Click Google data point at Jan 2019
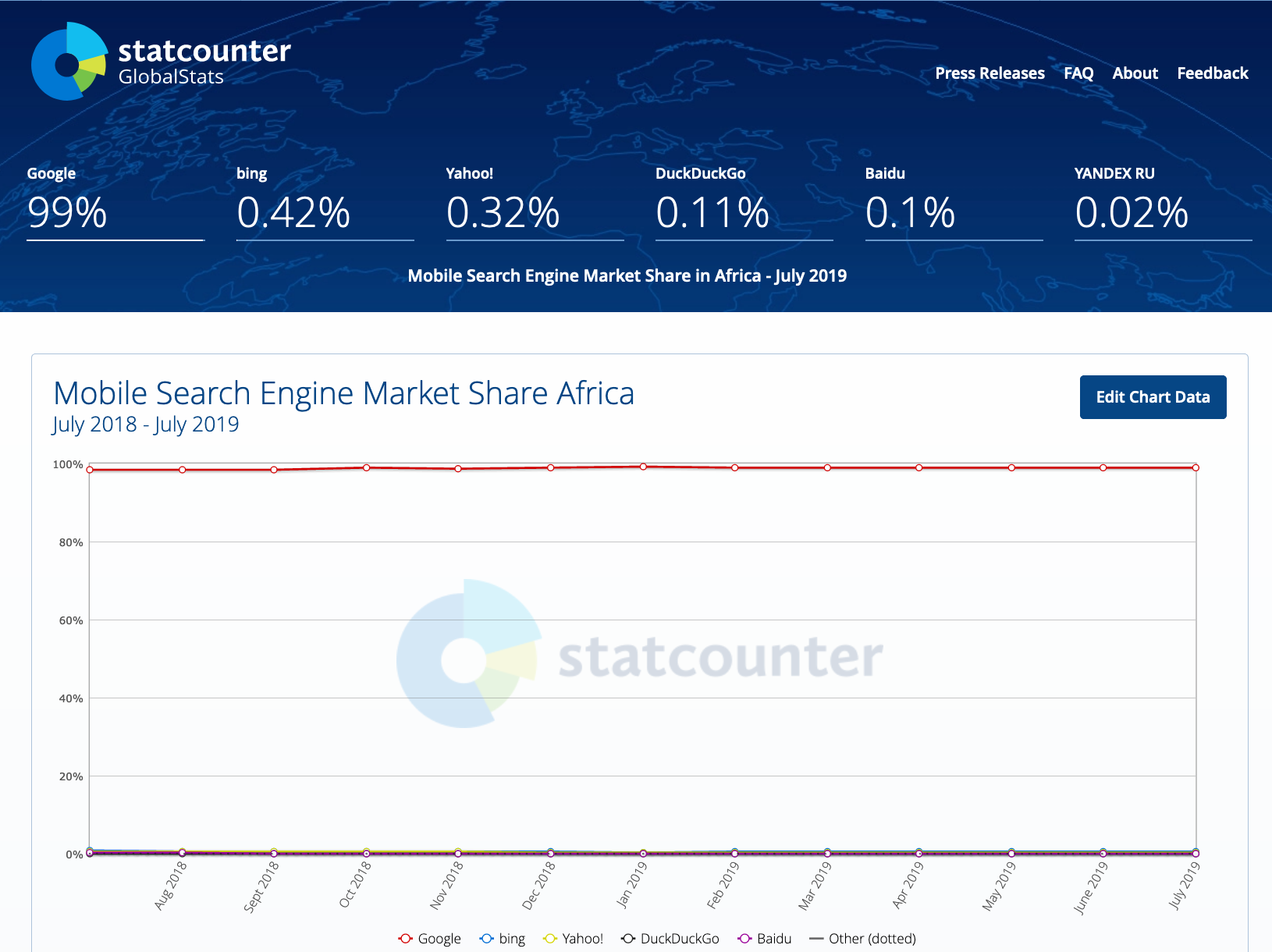Viewport: 1272px width, 952px height. point(643,467)
